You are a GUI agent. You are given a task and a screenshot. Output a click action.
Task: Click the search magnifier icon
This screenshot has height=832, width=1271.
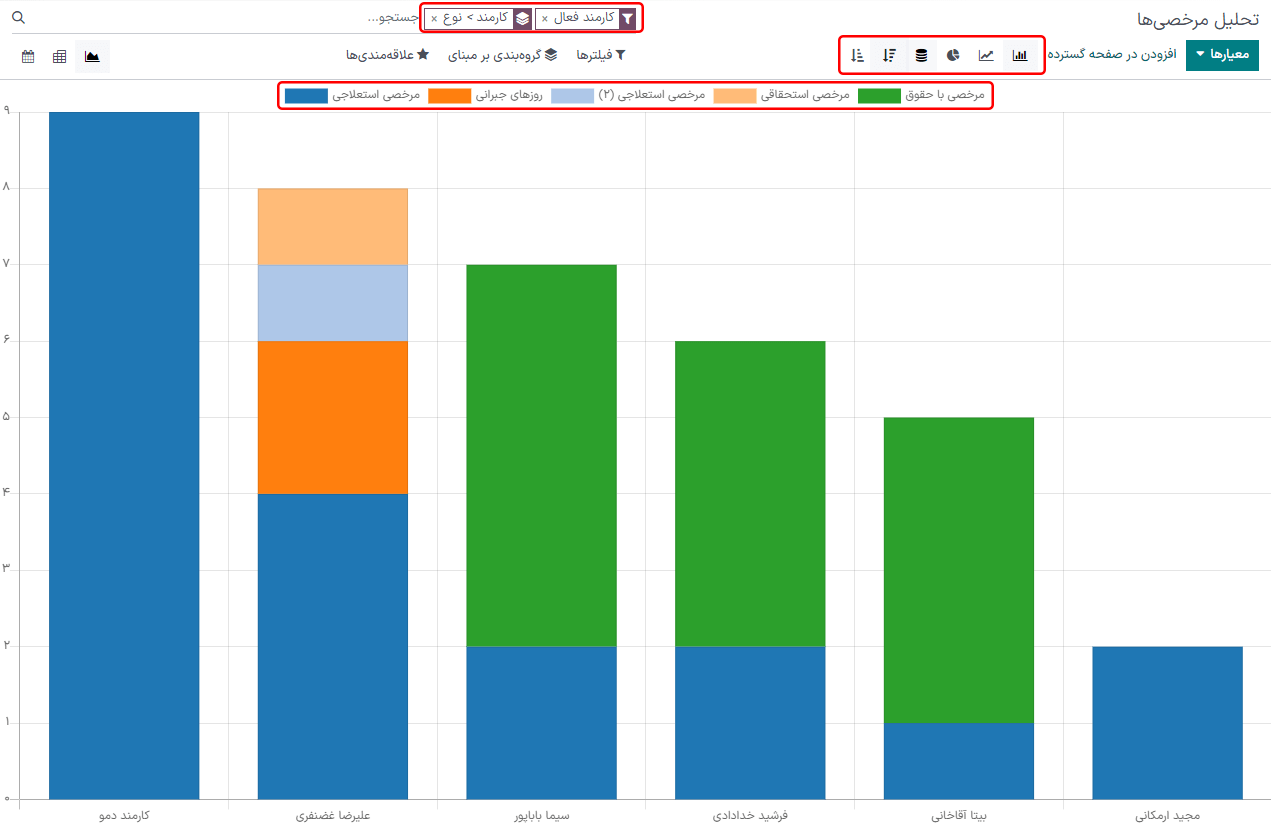[18, 18]
